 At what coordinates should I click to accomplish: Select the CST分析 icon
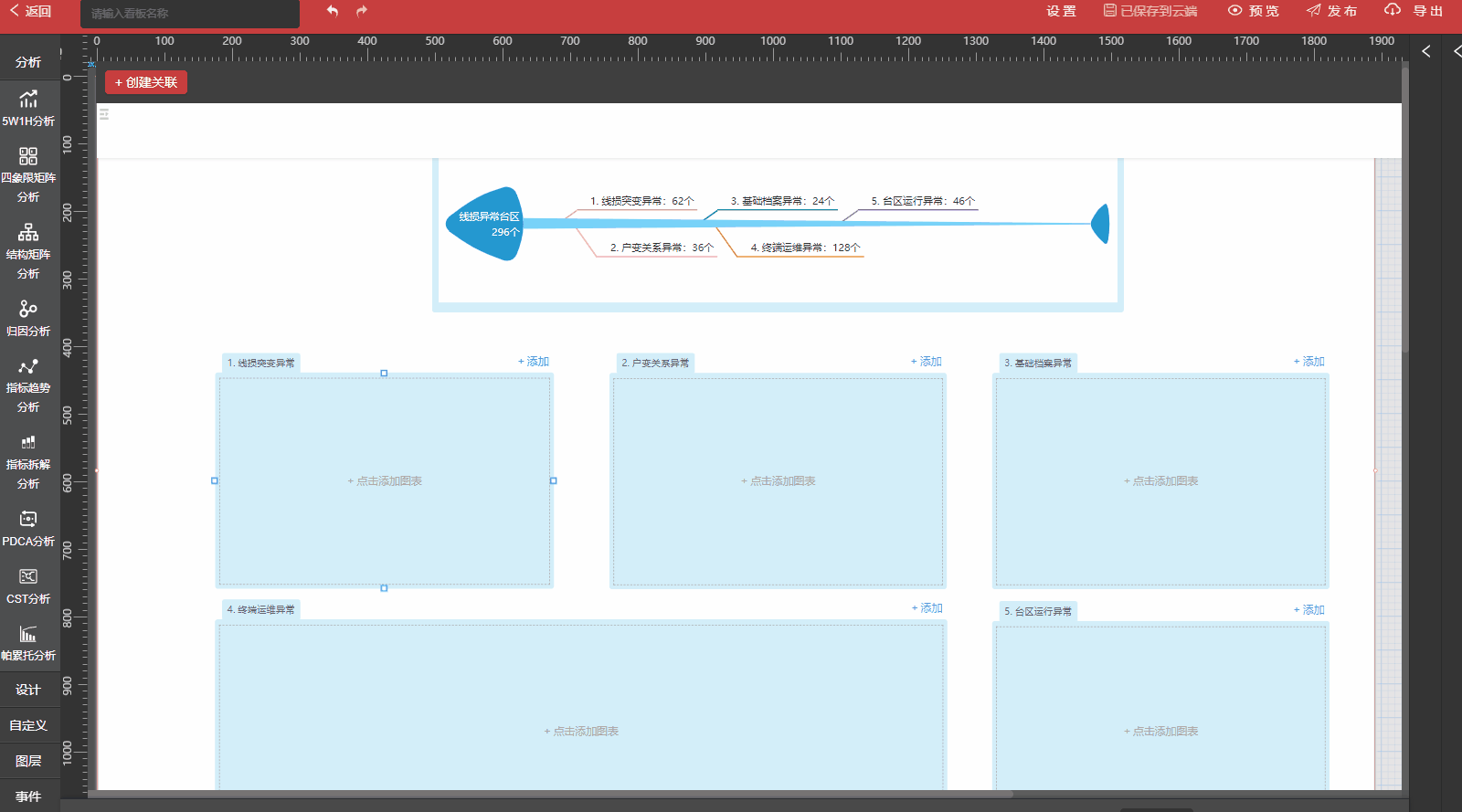point(28,585)
